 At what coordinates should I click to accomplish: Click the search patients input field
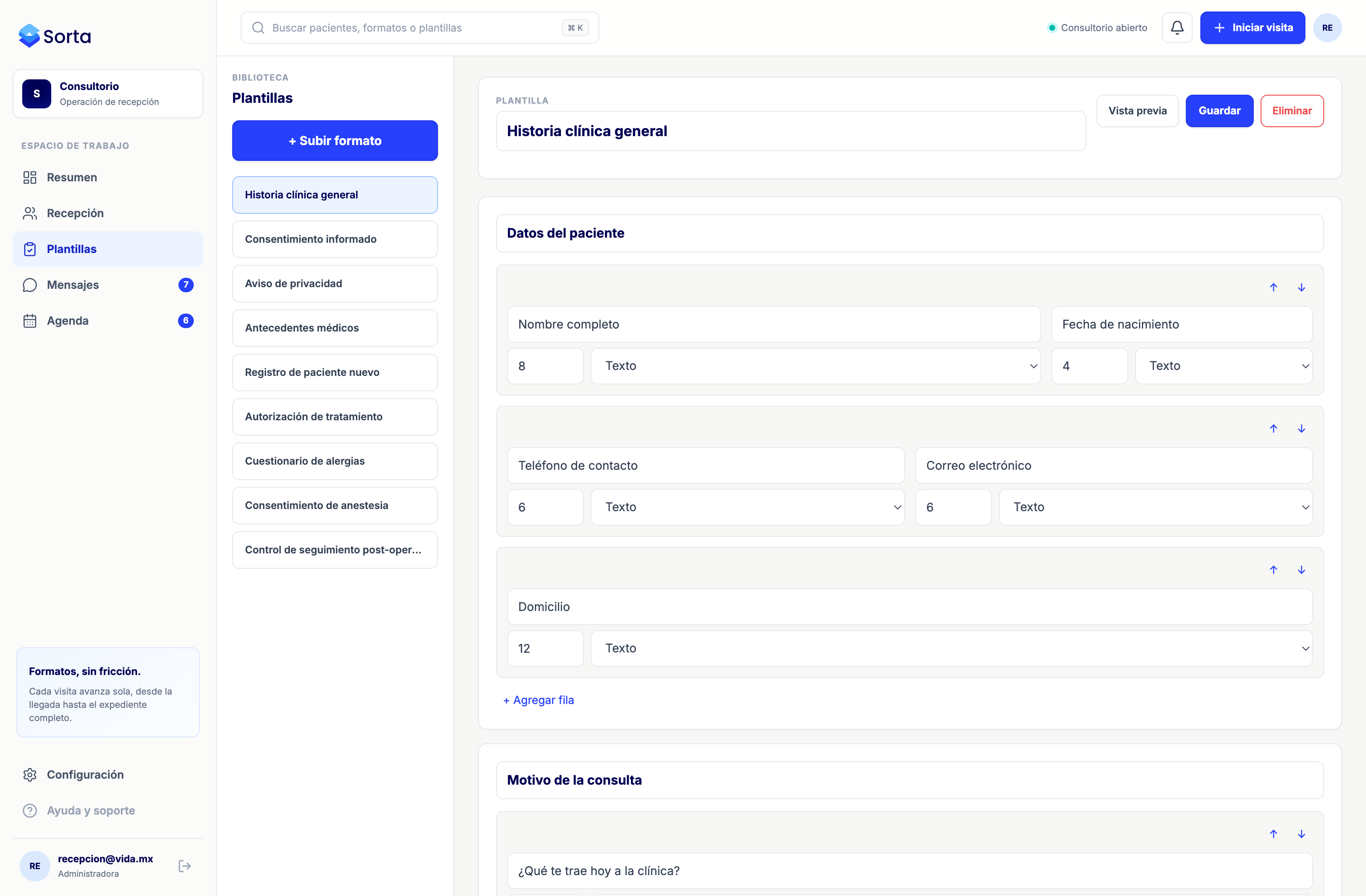tap(420, 28)
